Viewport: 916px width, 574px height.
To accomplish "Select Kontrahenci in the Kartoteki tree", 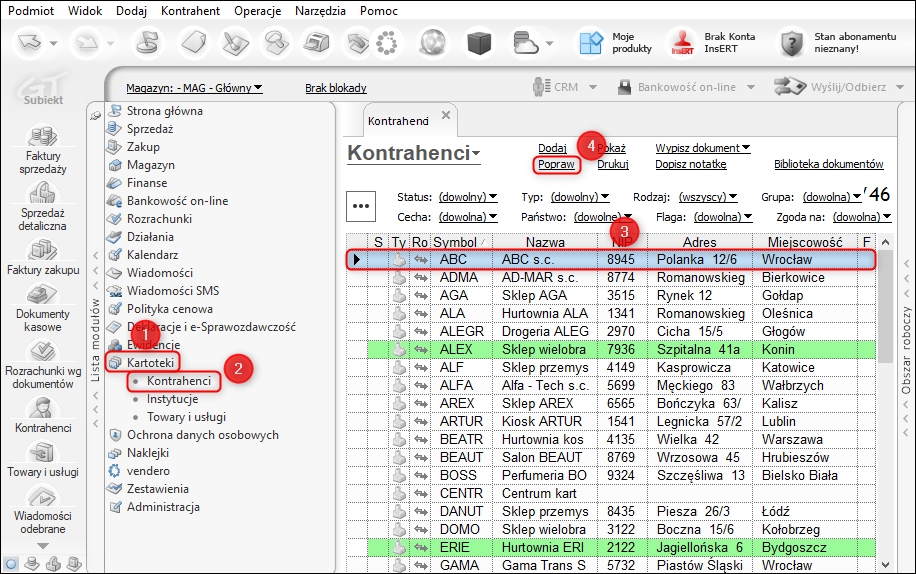I will (x=178, y=381).
